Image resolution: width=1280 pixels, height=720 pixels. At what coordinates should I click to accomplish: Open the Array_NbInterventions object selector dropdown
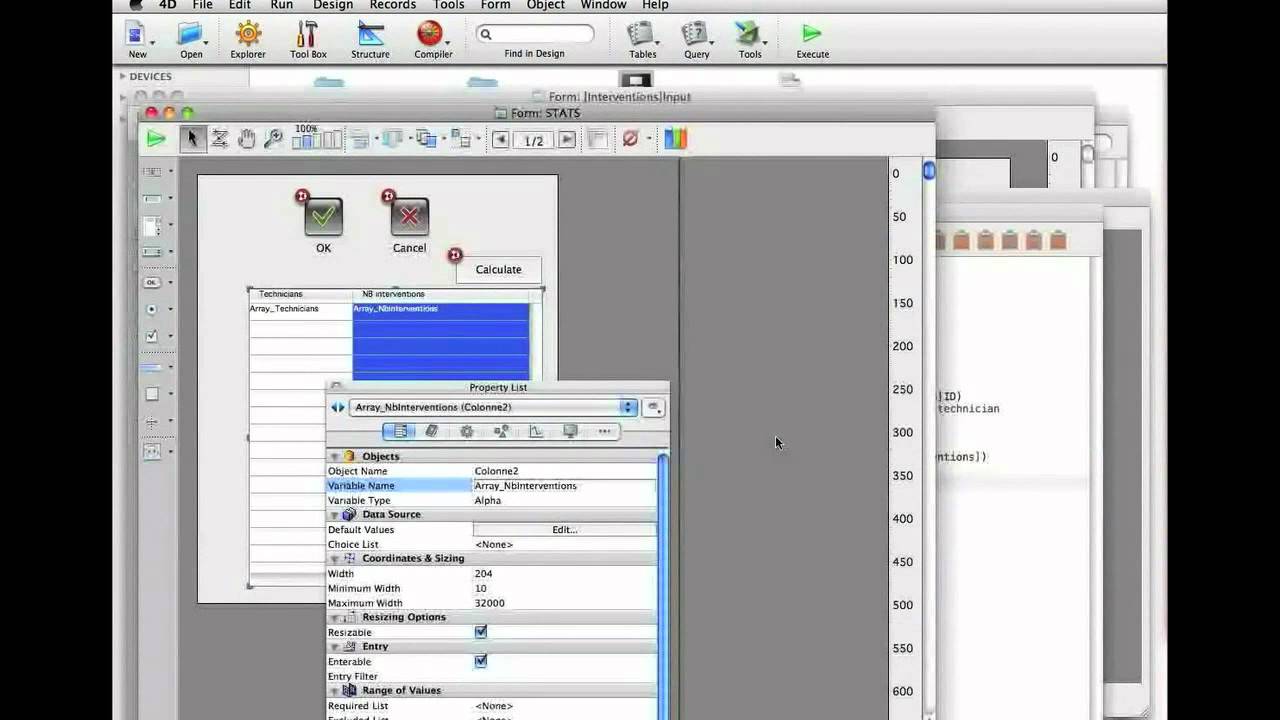[x=494, y=407]
